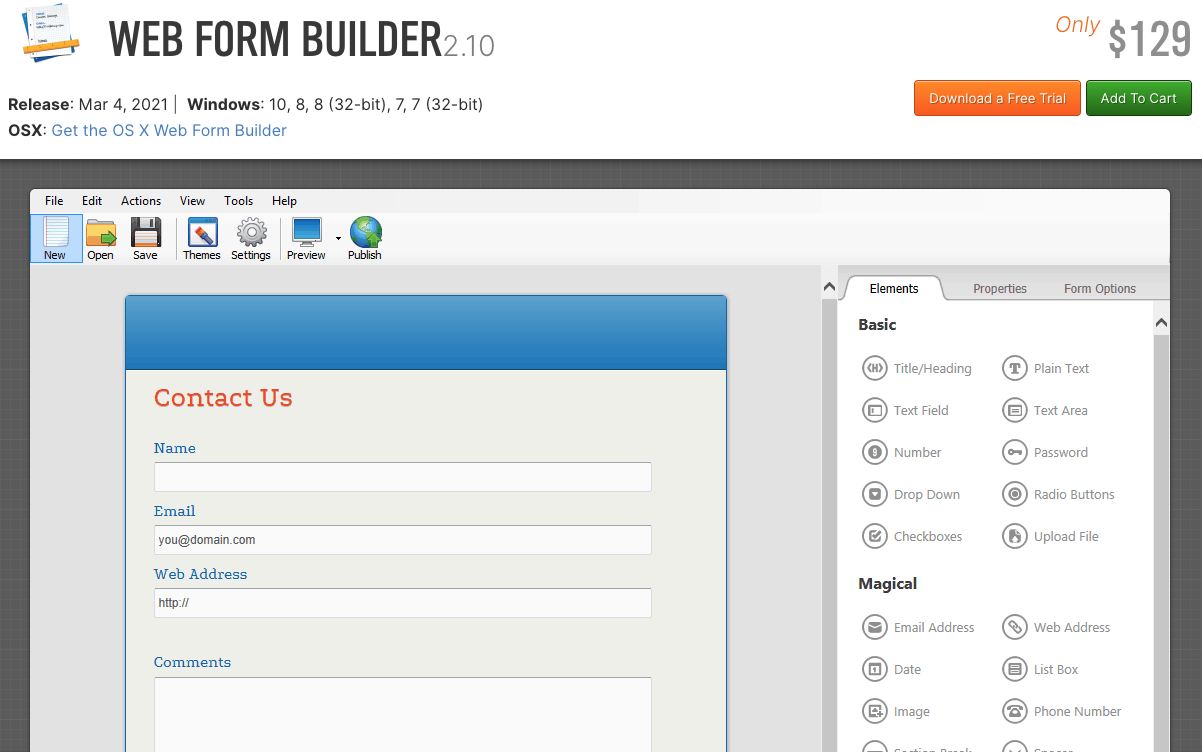Switch to the Properties tab

[x=999, y=289]
